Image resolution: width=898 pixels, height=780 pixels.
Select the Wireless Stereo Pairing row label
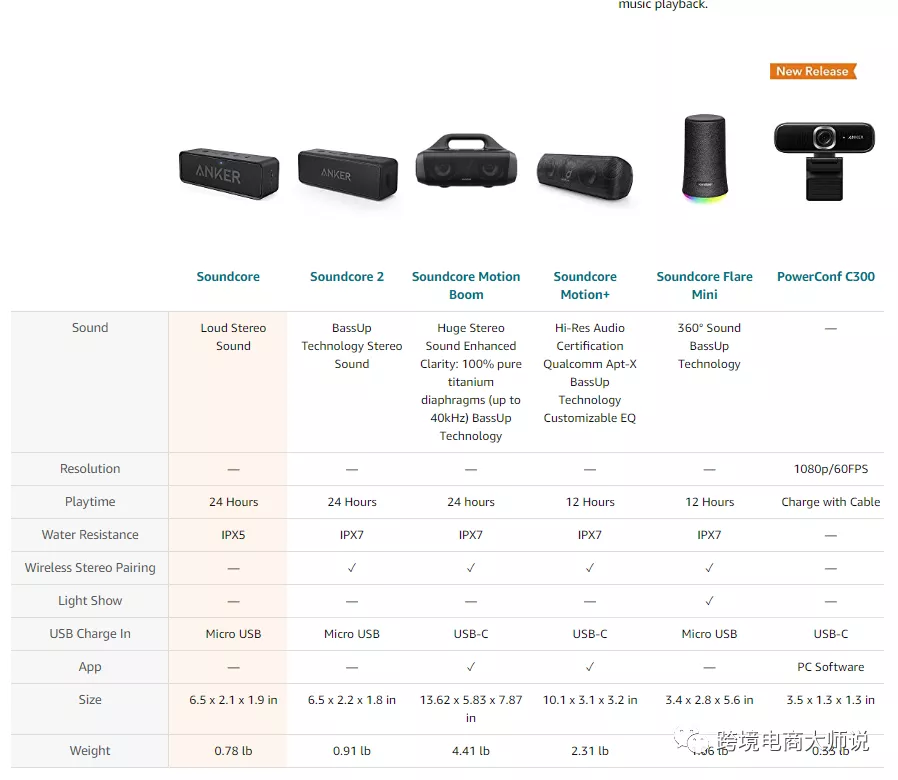pyautogui.click(x=90, y=568)
